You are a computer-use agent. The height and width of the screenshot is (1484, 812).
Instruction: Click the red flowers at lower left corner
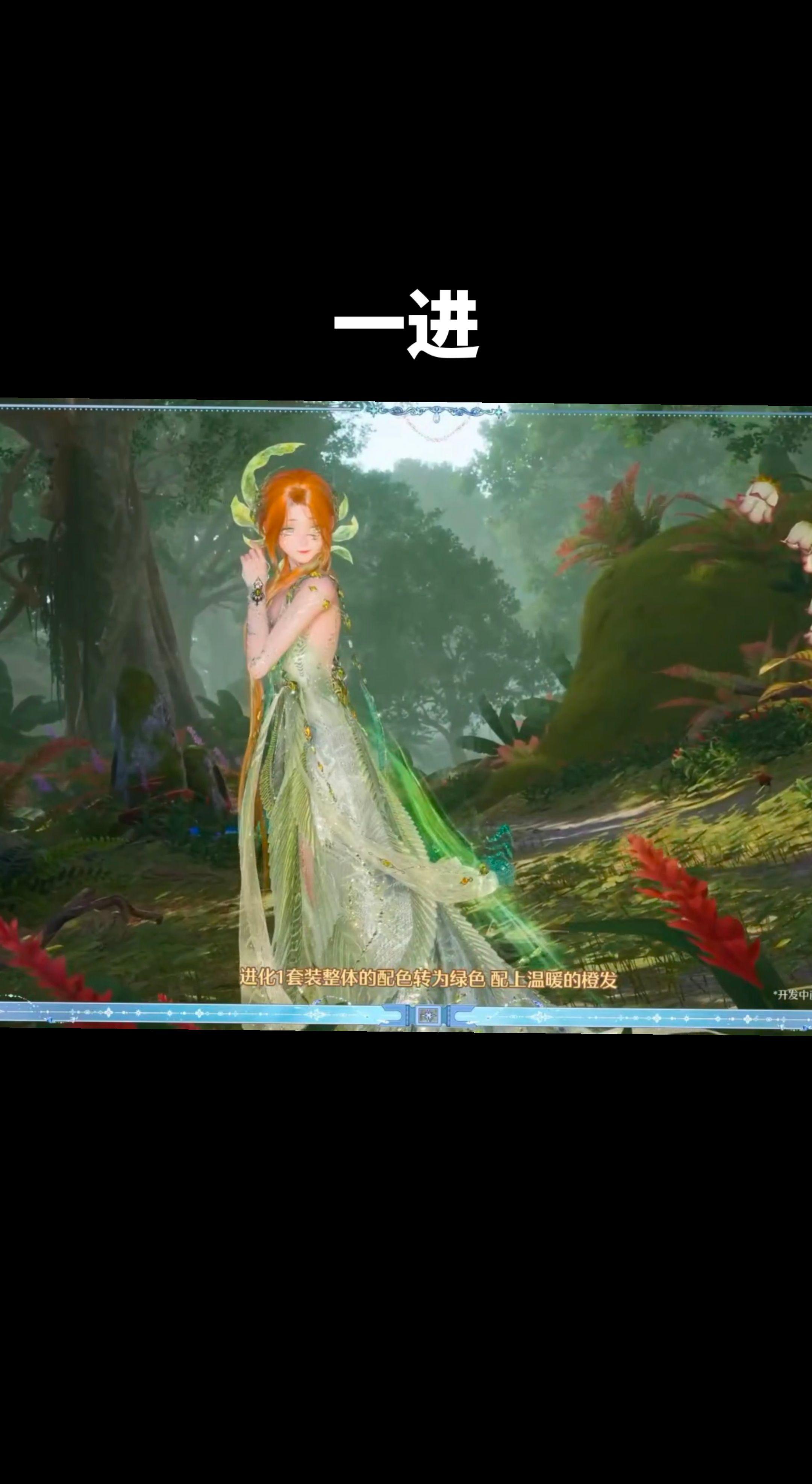[43, 962]
